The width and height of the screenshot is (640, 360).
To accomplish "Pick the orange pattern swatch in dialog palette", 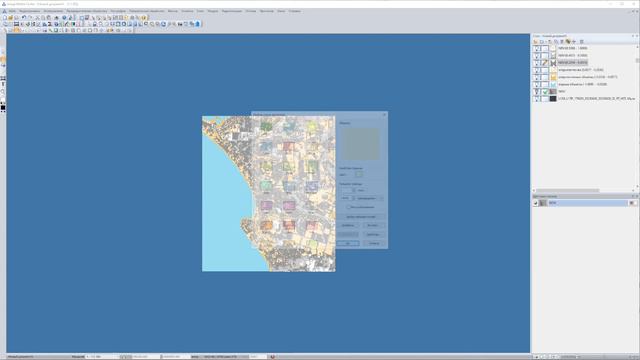I will pos(266,225).
